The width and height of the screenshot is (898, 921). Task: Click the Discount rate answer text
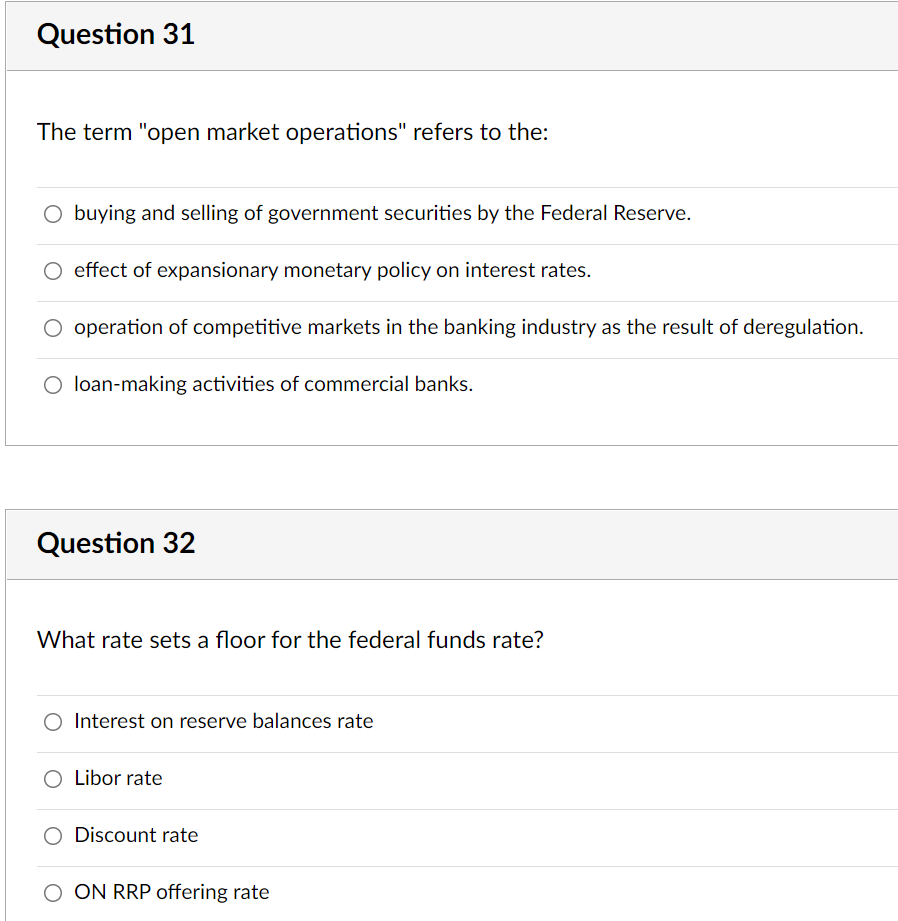tap(136, 835)
